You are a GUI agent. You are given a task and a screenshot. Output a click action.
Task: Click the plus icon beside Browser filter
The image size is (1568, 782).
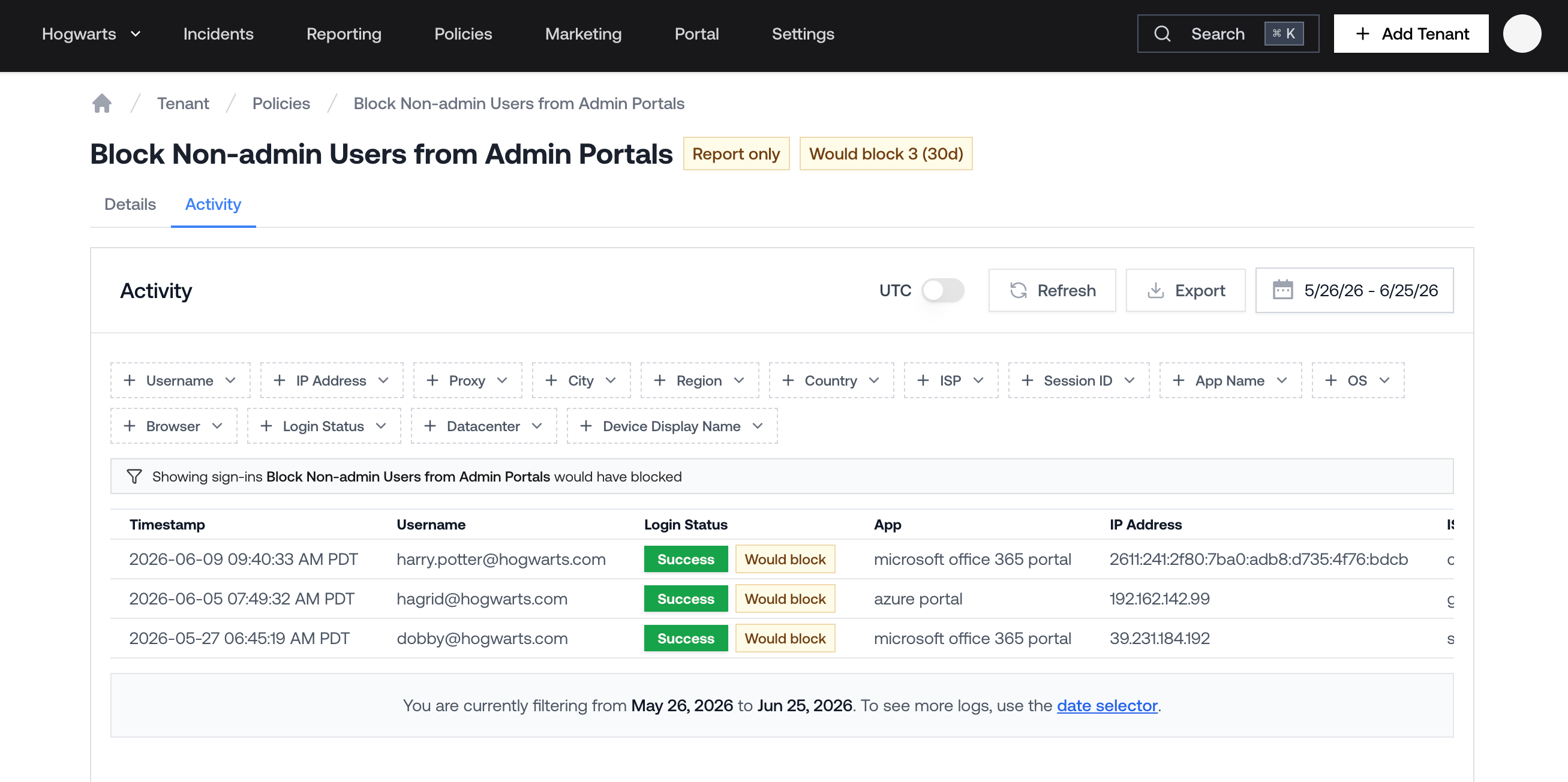coord(129,426)
